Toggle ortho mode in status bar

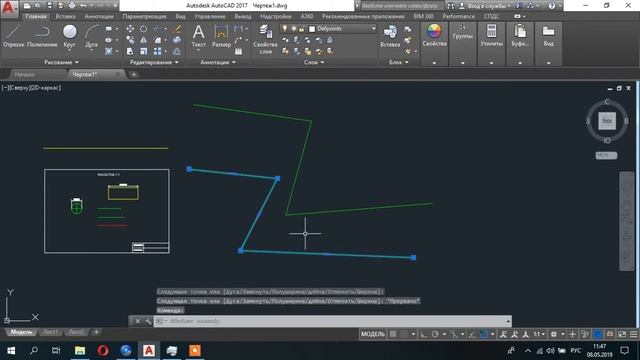coord(424,334)
